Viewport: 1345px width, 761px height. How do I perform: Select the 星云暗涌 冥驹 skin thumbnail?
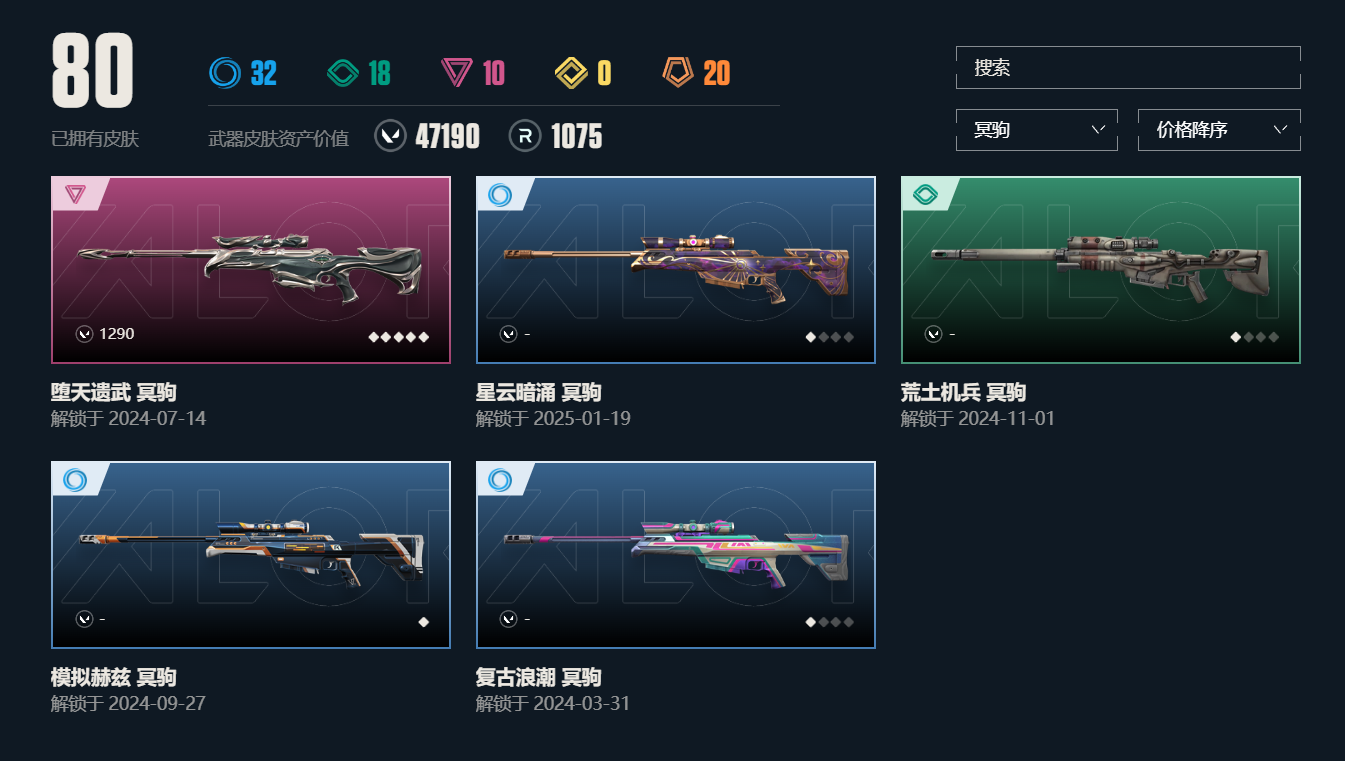tap(676, 270)
